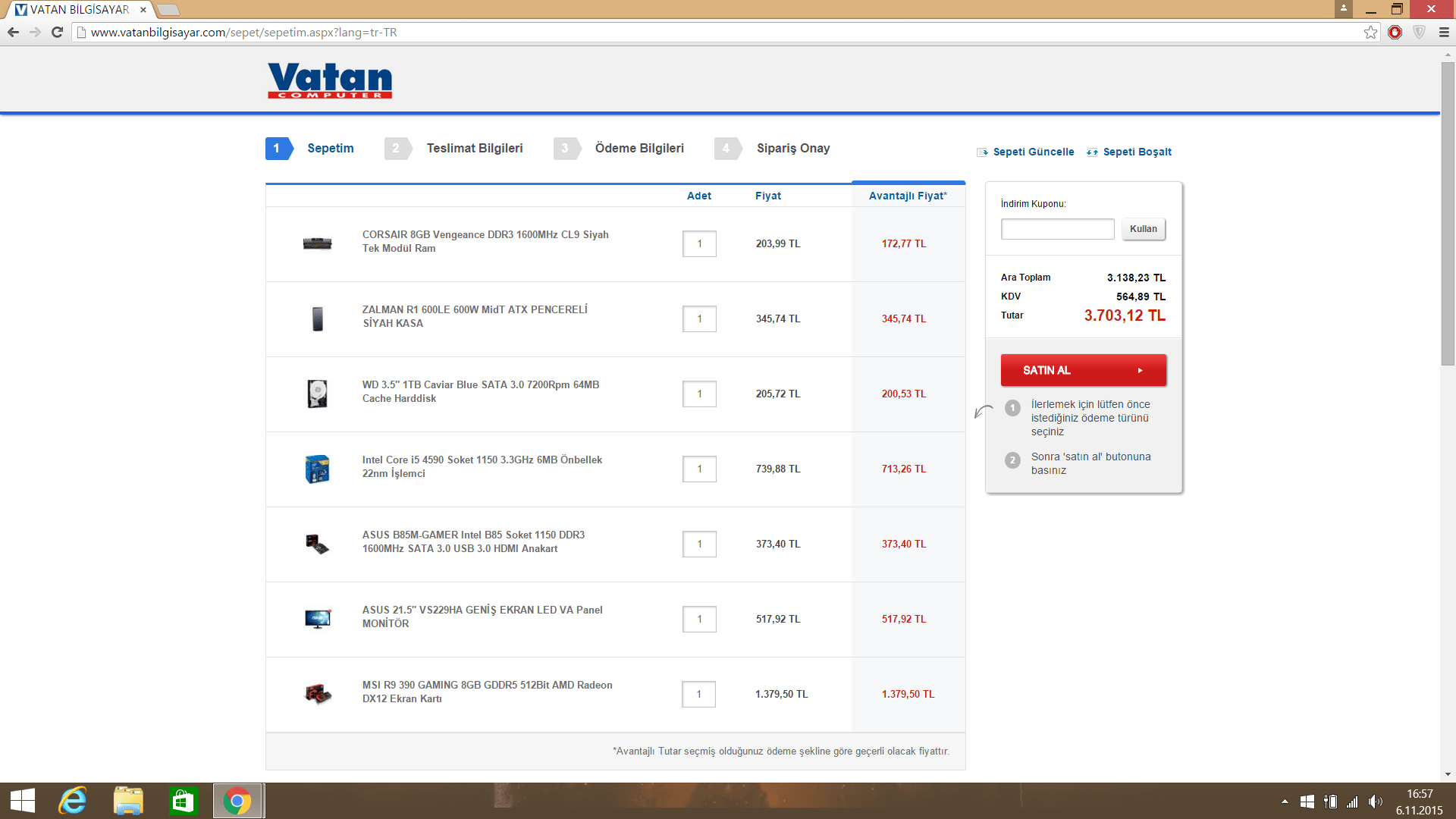
Task: Click the browser address bar URL
Action: [243, 33]
